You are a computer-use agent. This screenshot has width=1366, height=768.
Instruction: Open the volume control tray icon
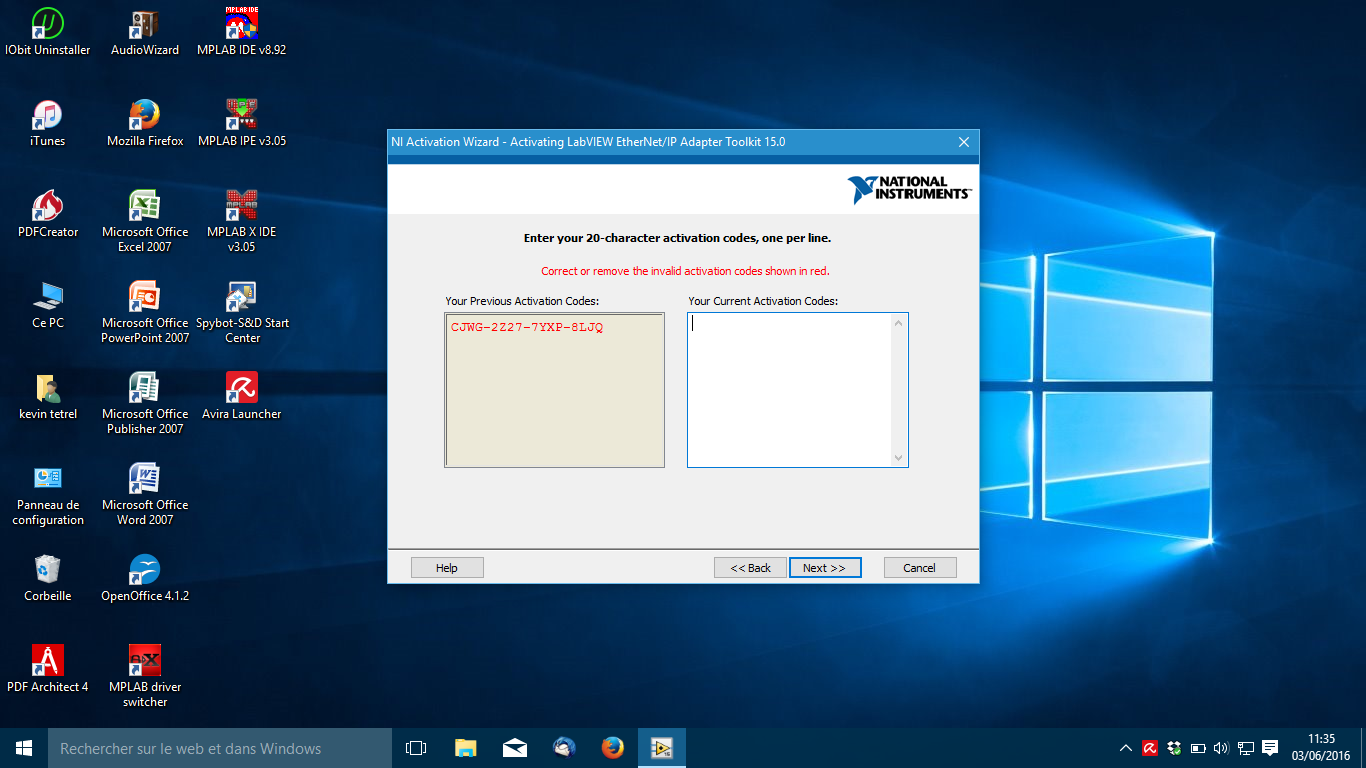click(1221, 748)
